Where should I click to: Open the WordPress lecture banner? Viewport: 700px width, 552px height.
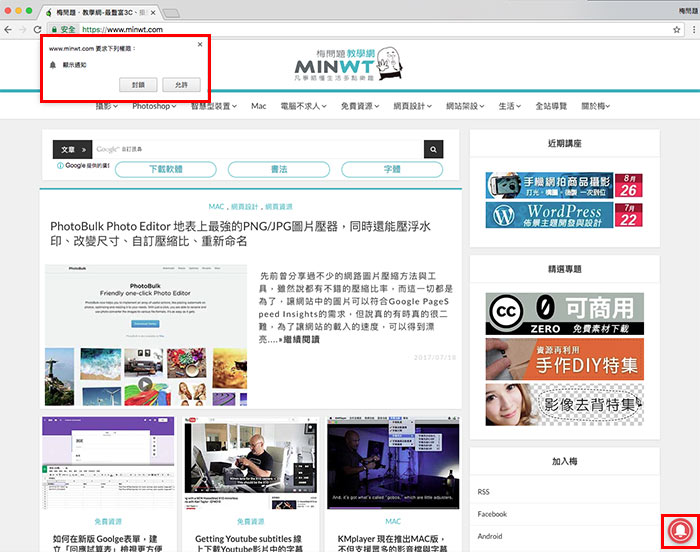pos(564,215)
